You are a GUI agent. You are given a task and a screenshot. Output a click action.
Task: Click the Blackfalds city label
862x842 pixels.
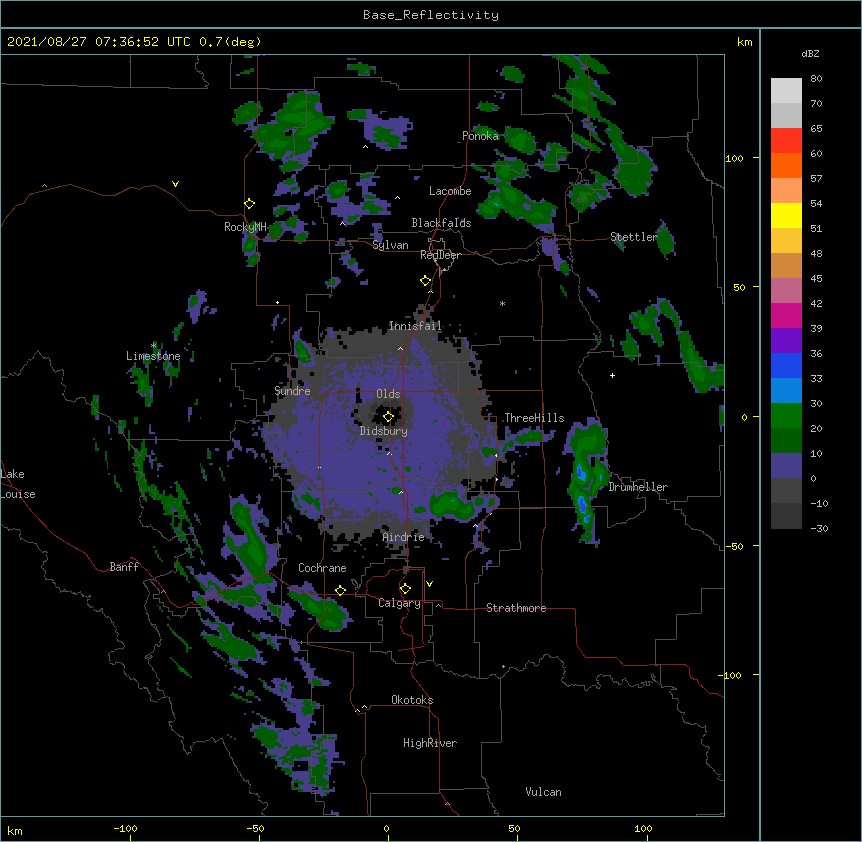[x=441, y=223]
